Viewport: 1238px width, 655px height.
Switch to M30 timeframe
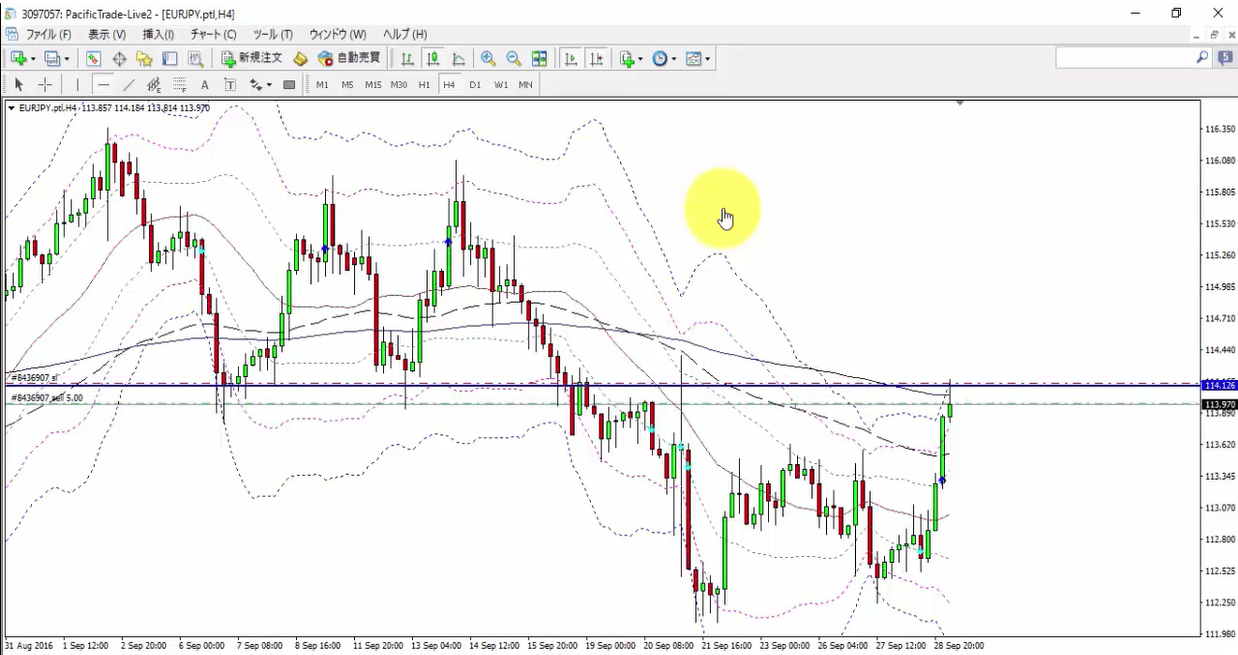tap(399, 85)
